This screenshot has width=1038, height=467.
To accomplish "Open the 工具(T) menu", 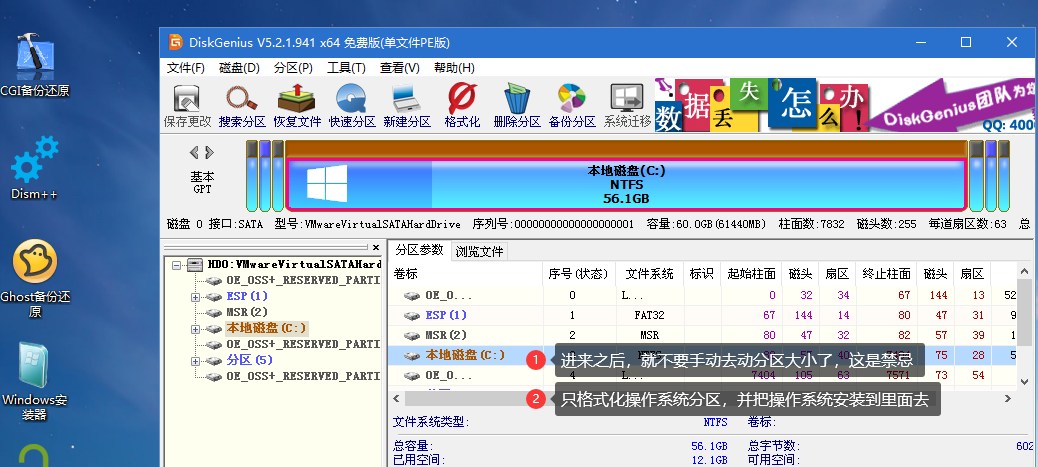I will click(346, 68).
